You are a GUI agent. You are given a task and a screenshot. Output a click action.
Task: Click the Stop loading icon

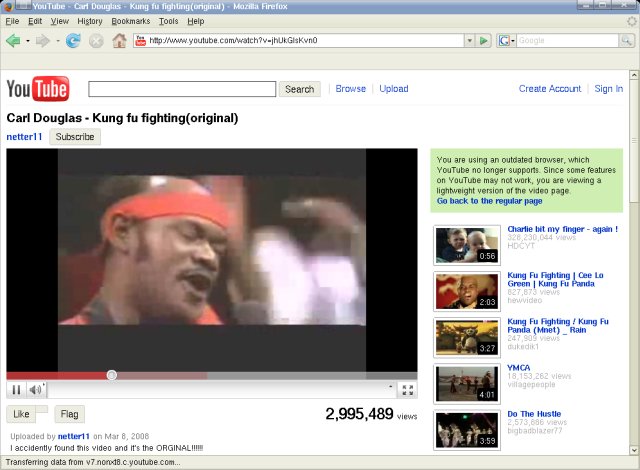coord(96,41)
